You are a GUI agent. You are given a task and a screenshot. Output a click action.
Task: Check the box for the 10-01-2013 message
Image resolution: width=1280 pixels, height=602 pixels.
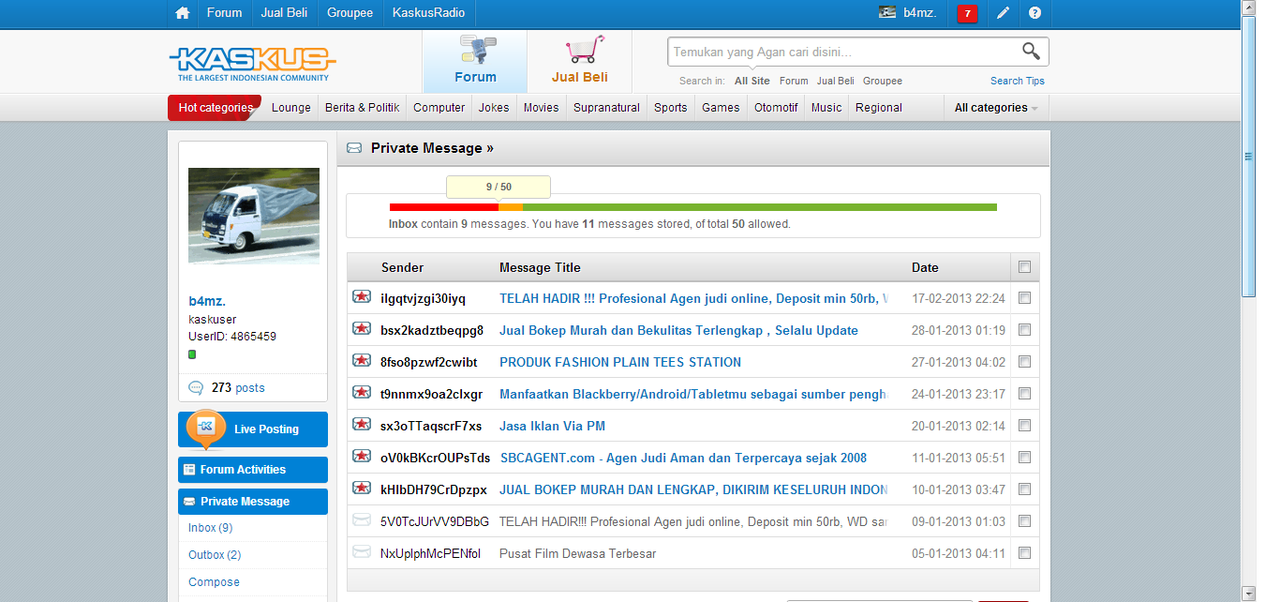click(x=1024, y=490)
